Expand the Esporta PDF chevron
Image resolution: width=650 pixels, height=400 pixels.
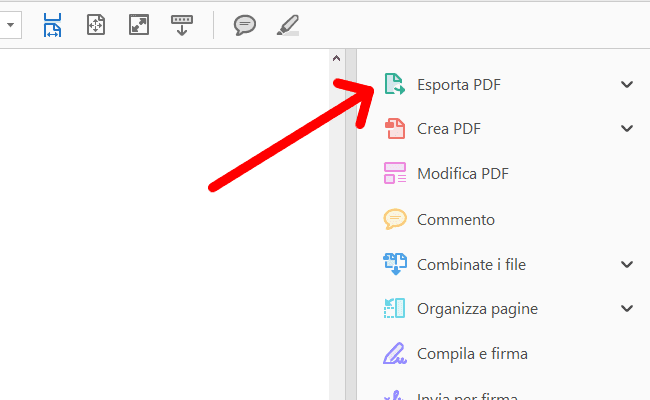point(627,85)
